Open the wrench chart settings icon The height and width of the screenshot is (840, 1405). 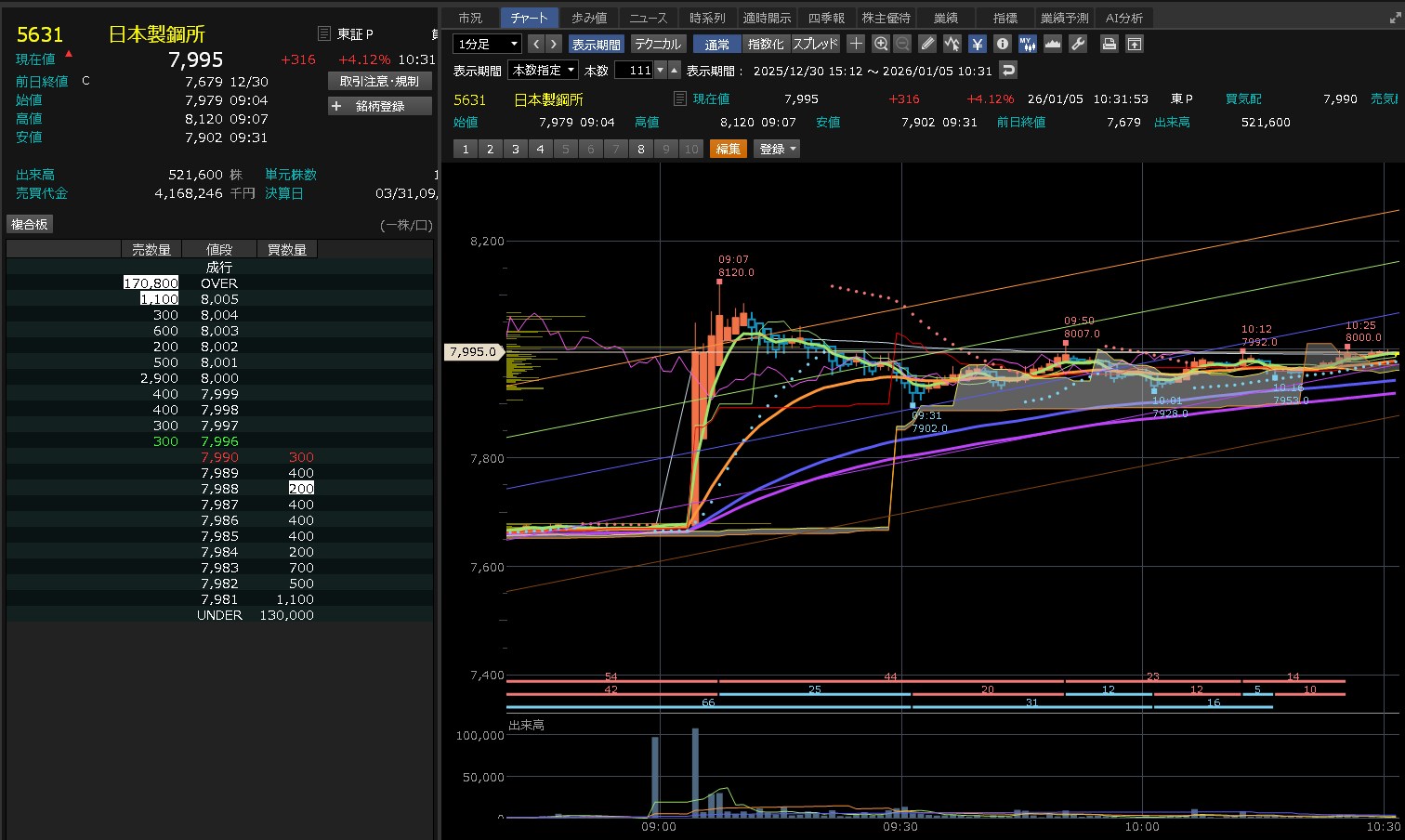(x=1078, y=44)
